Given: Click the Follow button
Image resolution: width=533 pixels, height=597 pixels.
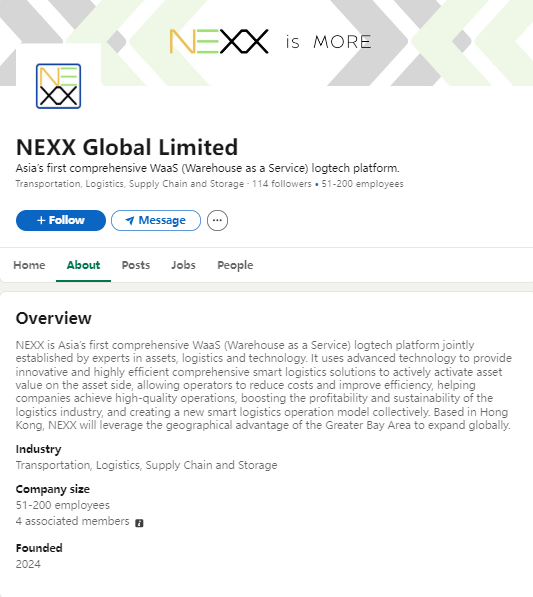Looking at the screenshot, I should pyautogui.click(x=61, y=220).
